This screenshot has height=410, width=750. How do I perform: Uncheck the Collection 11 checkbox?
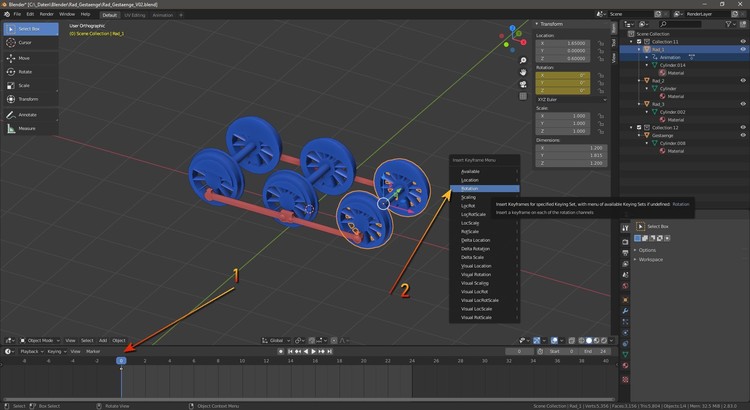point(638,41)
